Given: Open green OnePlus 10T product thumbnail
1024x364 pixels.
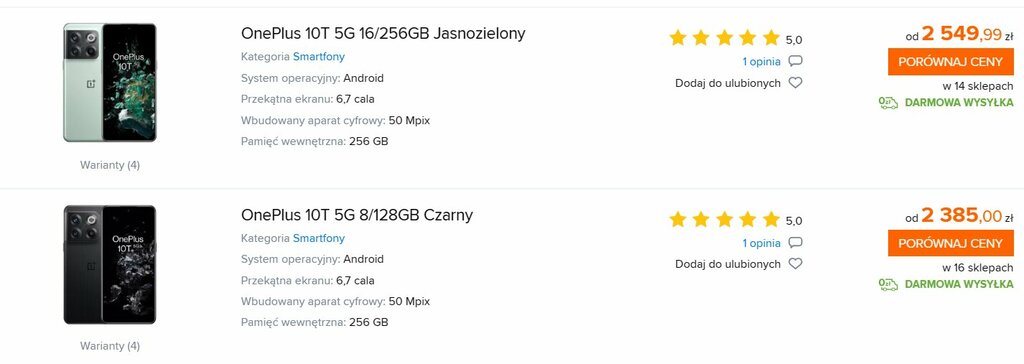Looking at the screenshot, I should pos(110,82).
